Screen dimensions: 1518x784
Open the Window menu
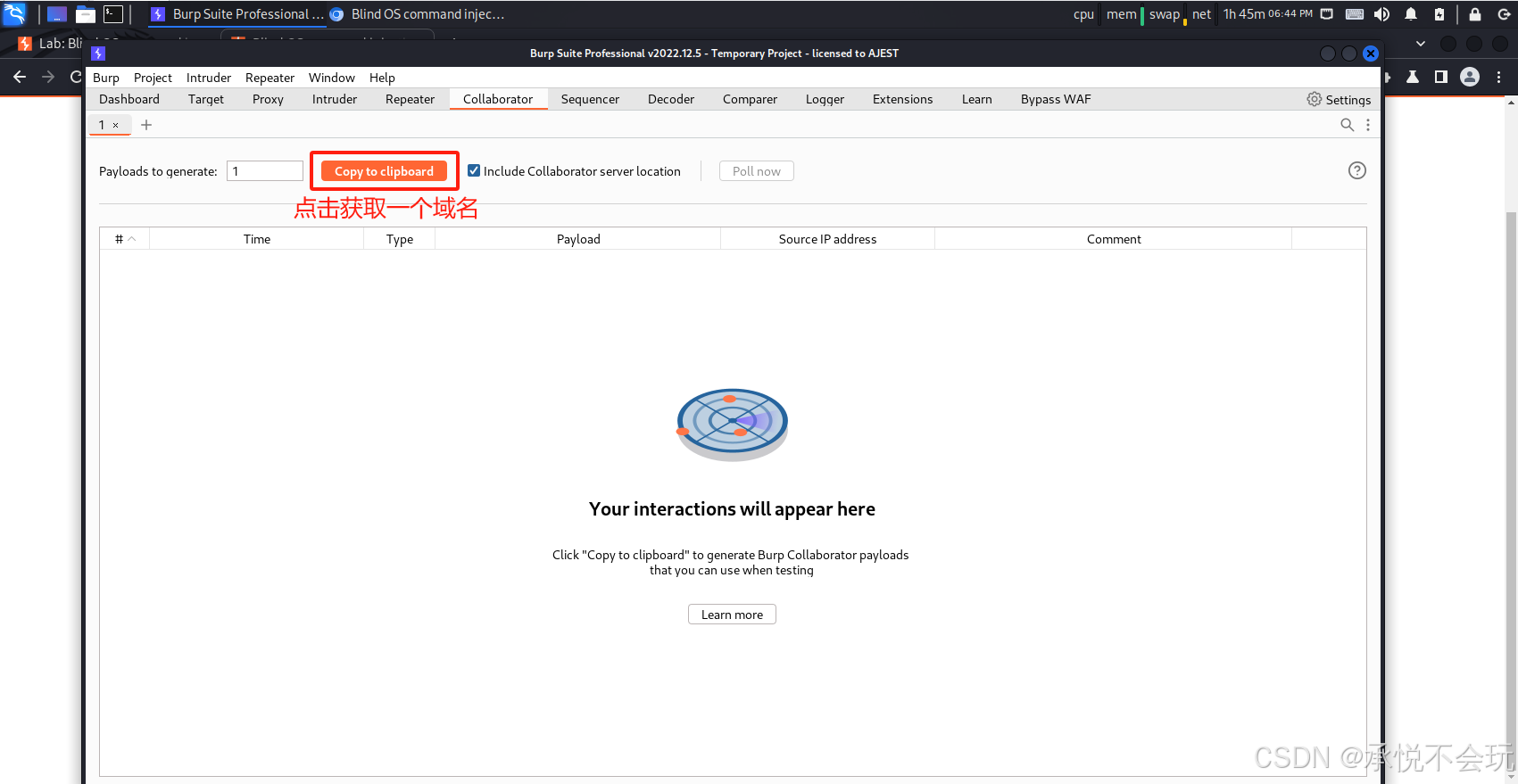pos(332,78)
